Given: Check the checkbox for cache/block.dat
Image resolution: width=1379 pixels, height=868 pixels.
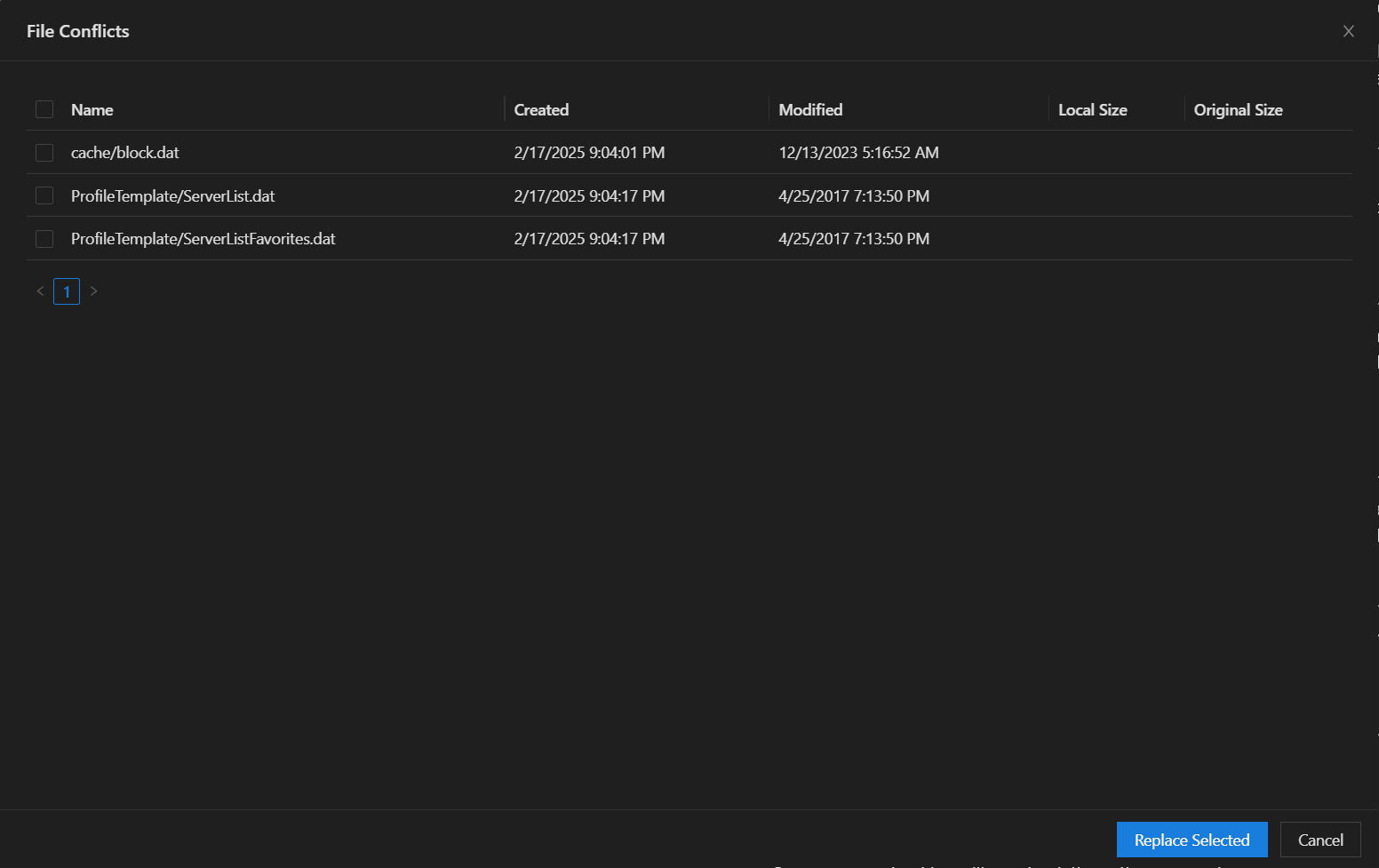Looking at the screenshot, I should (44, 152).
